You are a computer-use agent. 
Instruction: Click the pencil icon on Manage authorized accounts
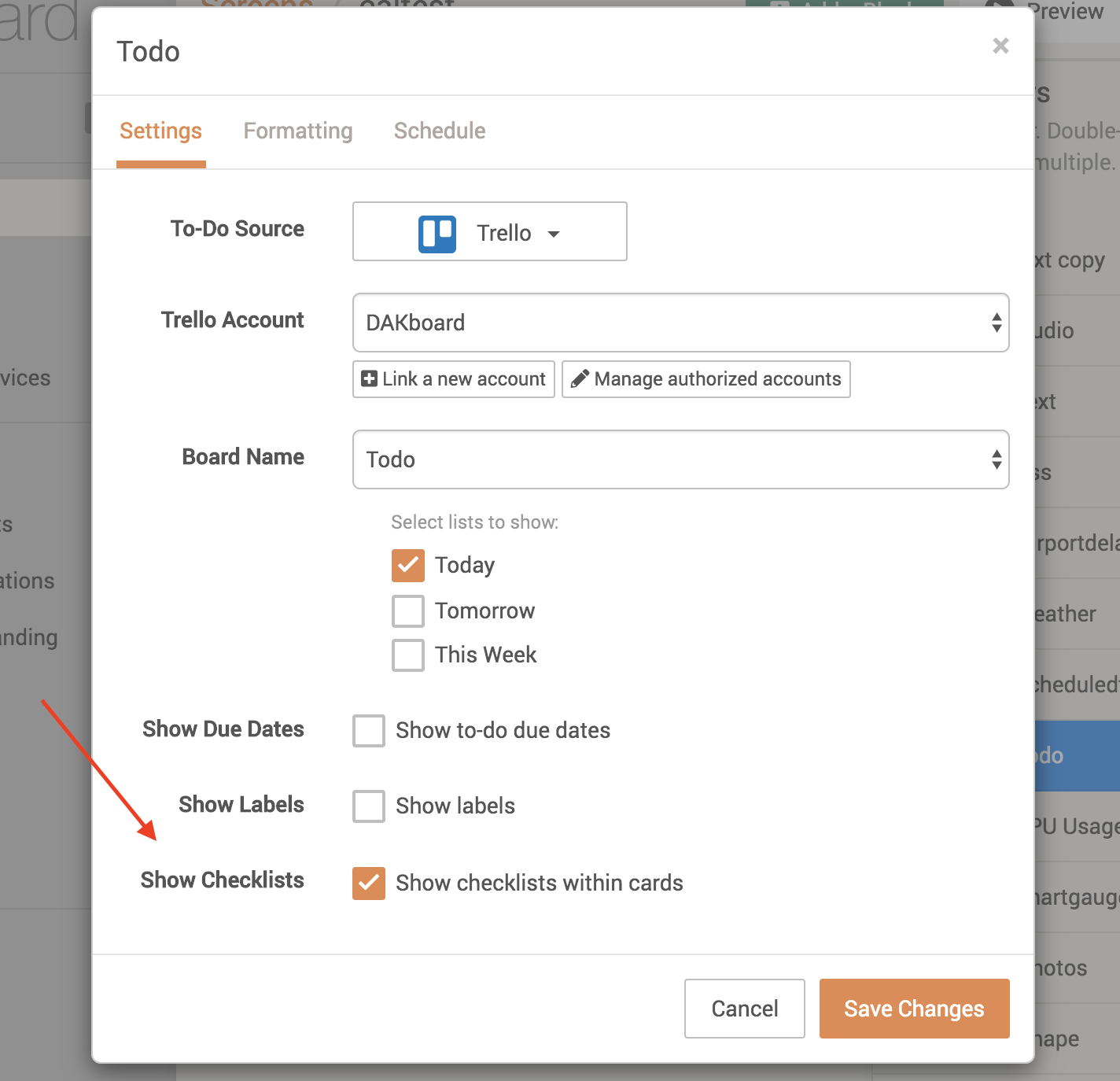(580, 378)
